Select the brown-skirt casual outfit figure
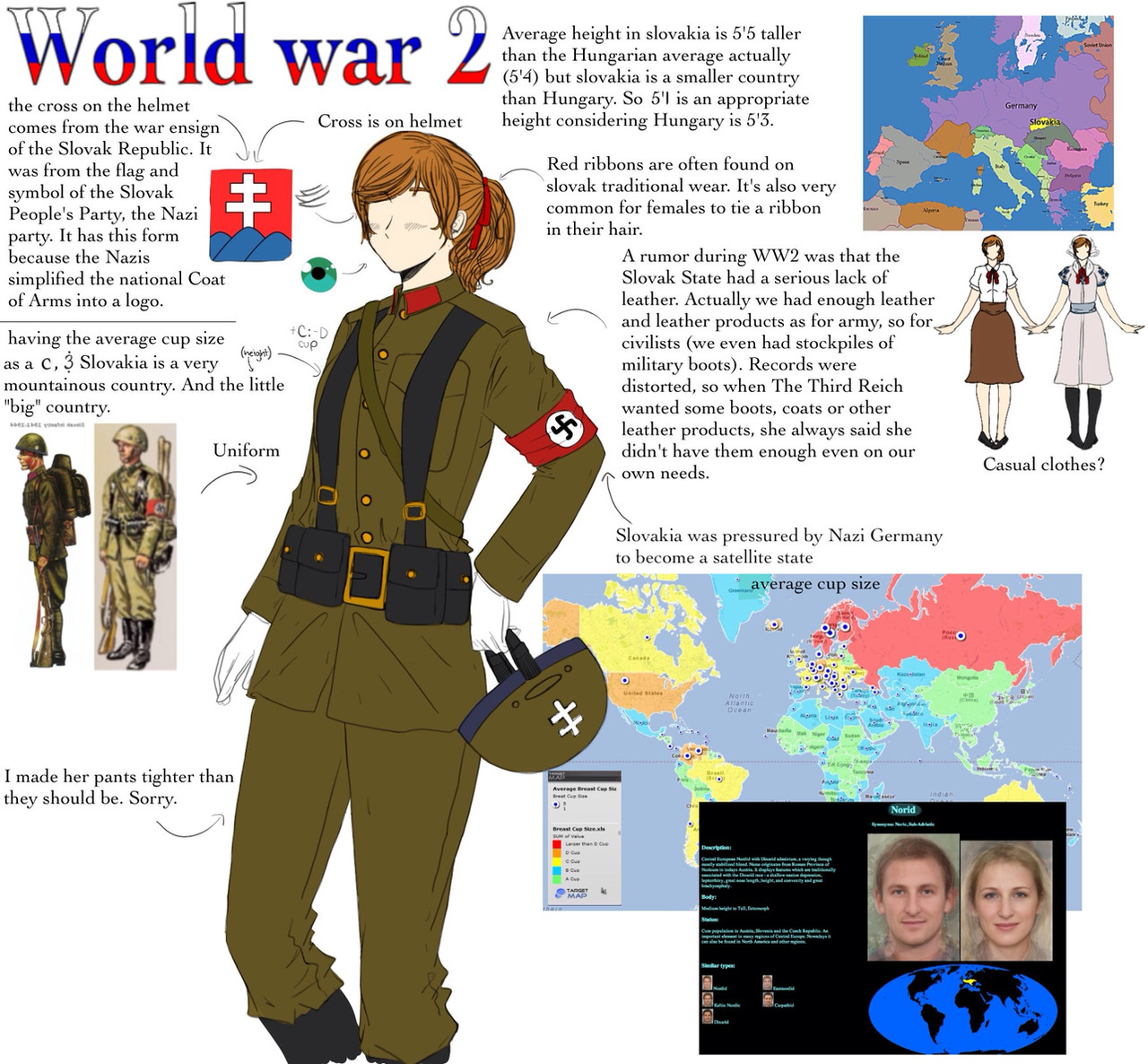Image resolution: width=1148 pixels, height=1064 pixels. pos(992,341)
